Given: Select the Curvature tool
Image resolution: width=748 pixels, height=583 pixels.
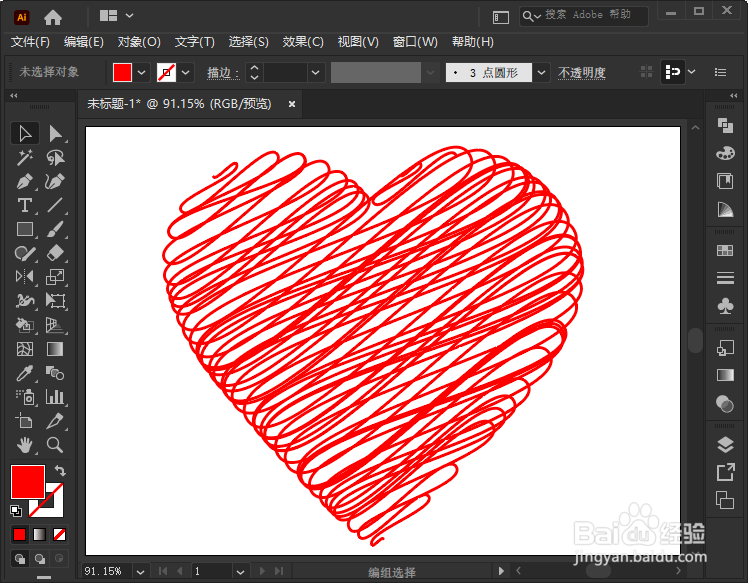Looking at the screenshot, I should [x=55, y=182].
